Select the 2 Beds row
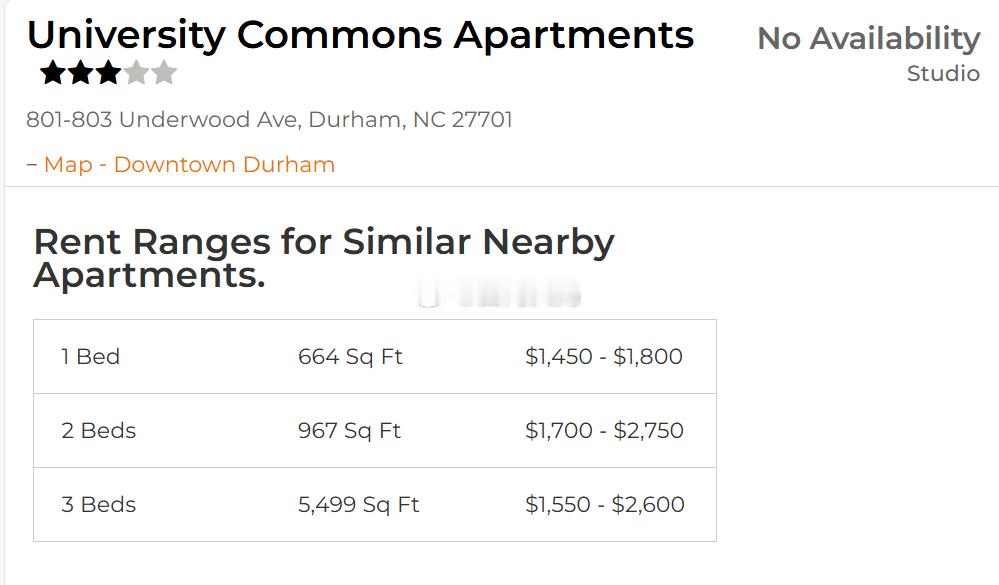The width and height of the screenshot is (999, 585). coord(375,431)
